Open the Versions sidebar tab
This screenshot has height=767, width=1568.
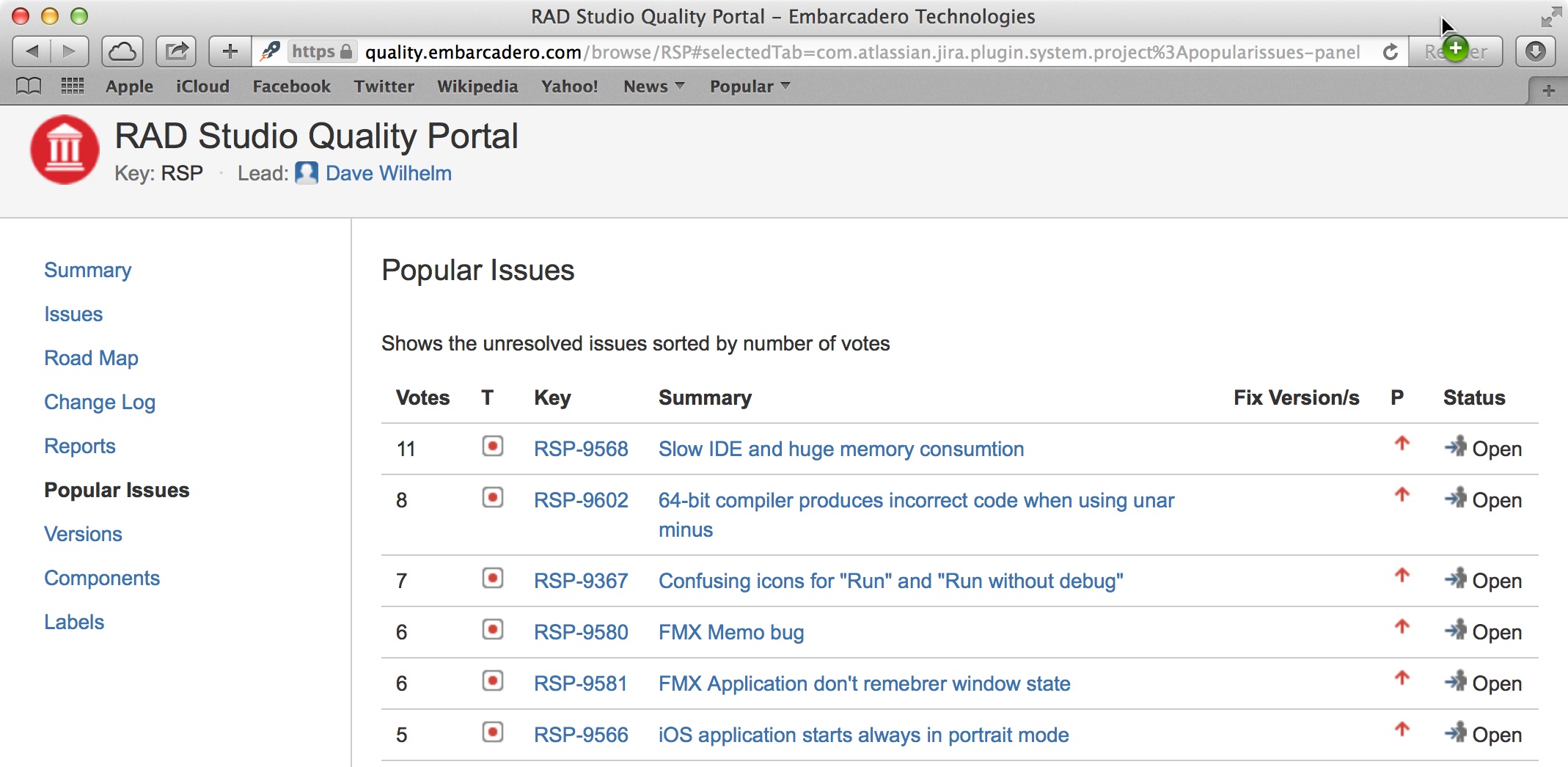tap(83, 534)
